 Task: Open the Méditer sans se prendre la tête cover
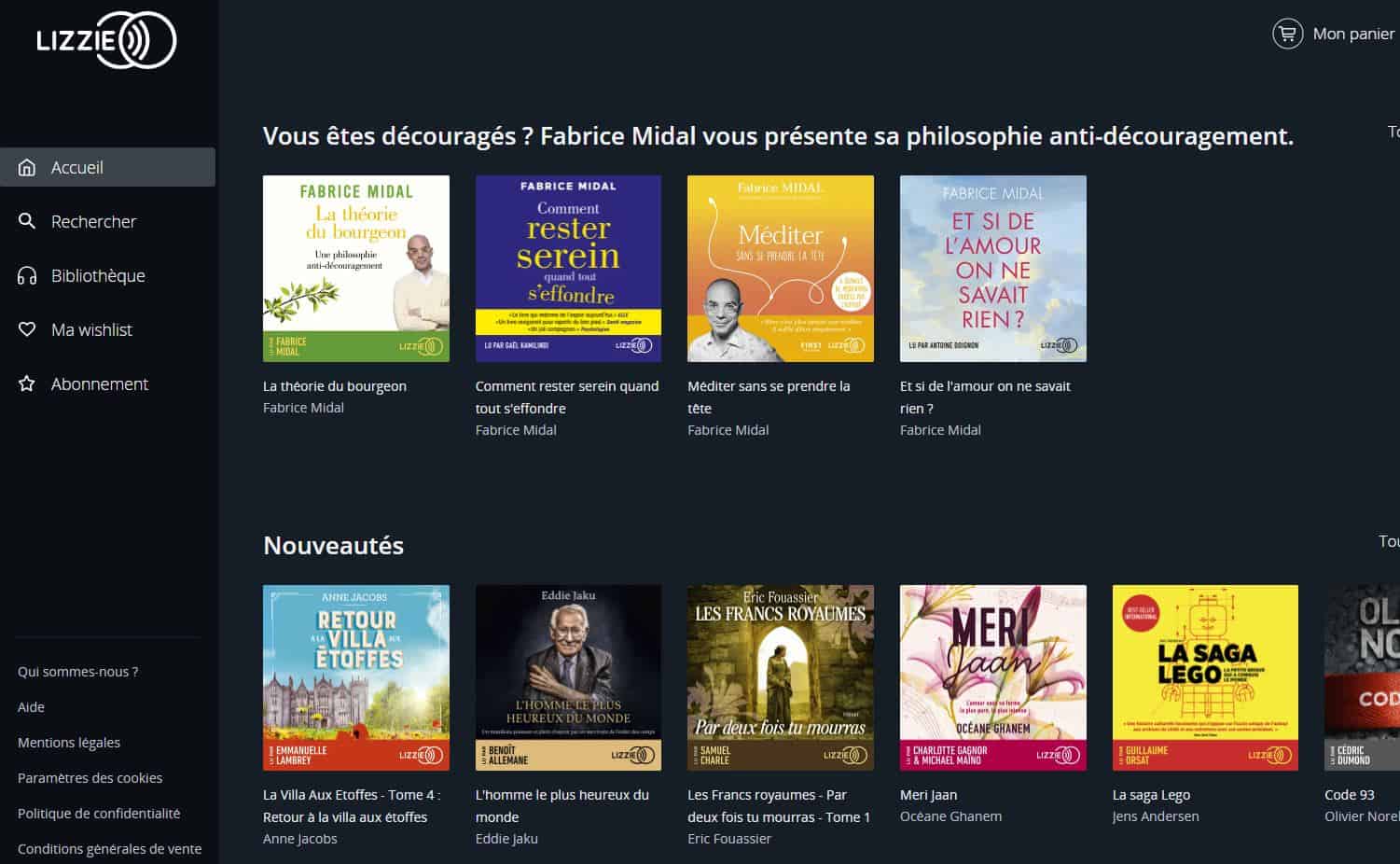click(781, 269)
